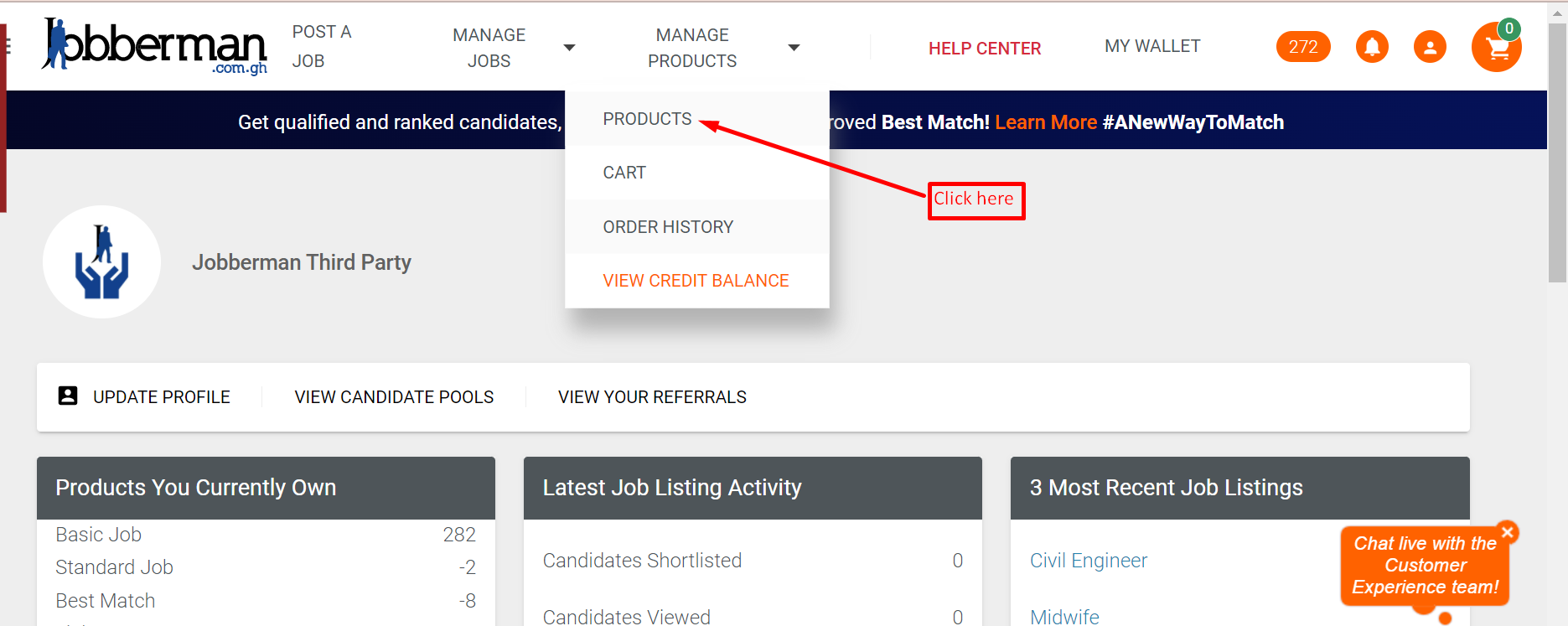Go to the Help Center
1568x626 pixels.
(985, 49)
